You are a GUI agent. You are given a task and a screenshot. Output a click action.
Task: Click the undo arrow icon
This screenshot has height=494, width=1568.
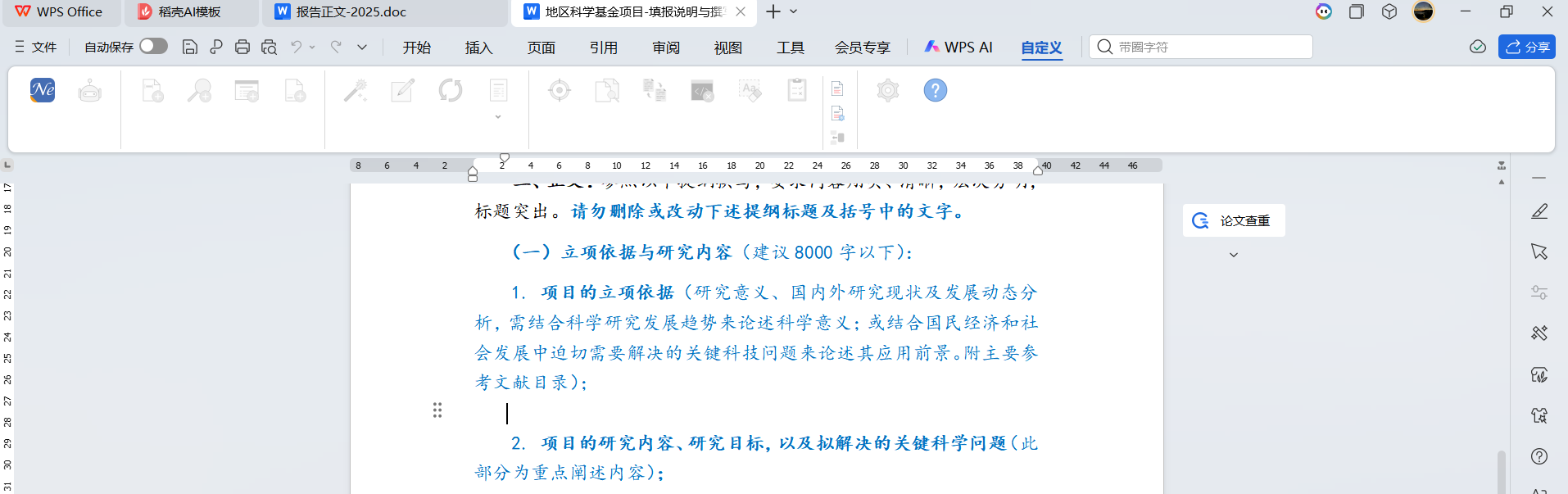pyautogui.click(x=297, y=48)
